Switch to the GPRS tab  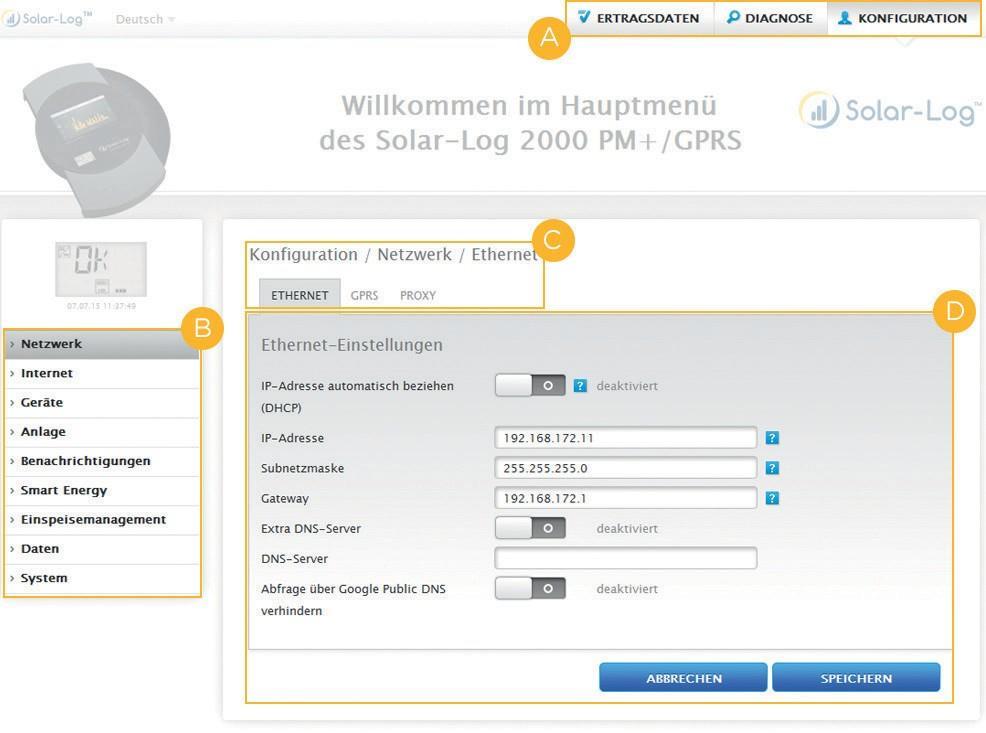point(365,295)
